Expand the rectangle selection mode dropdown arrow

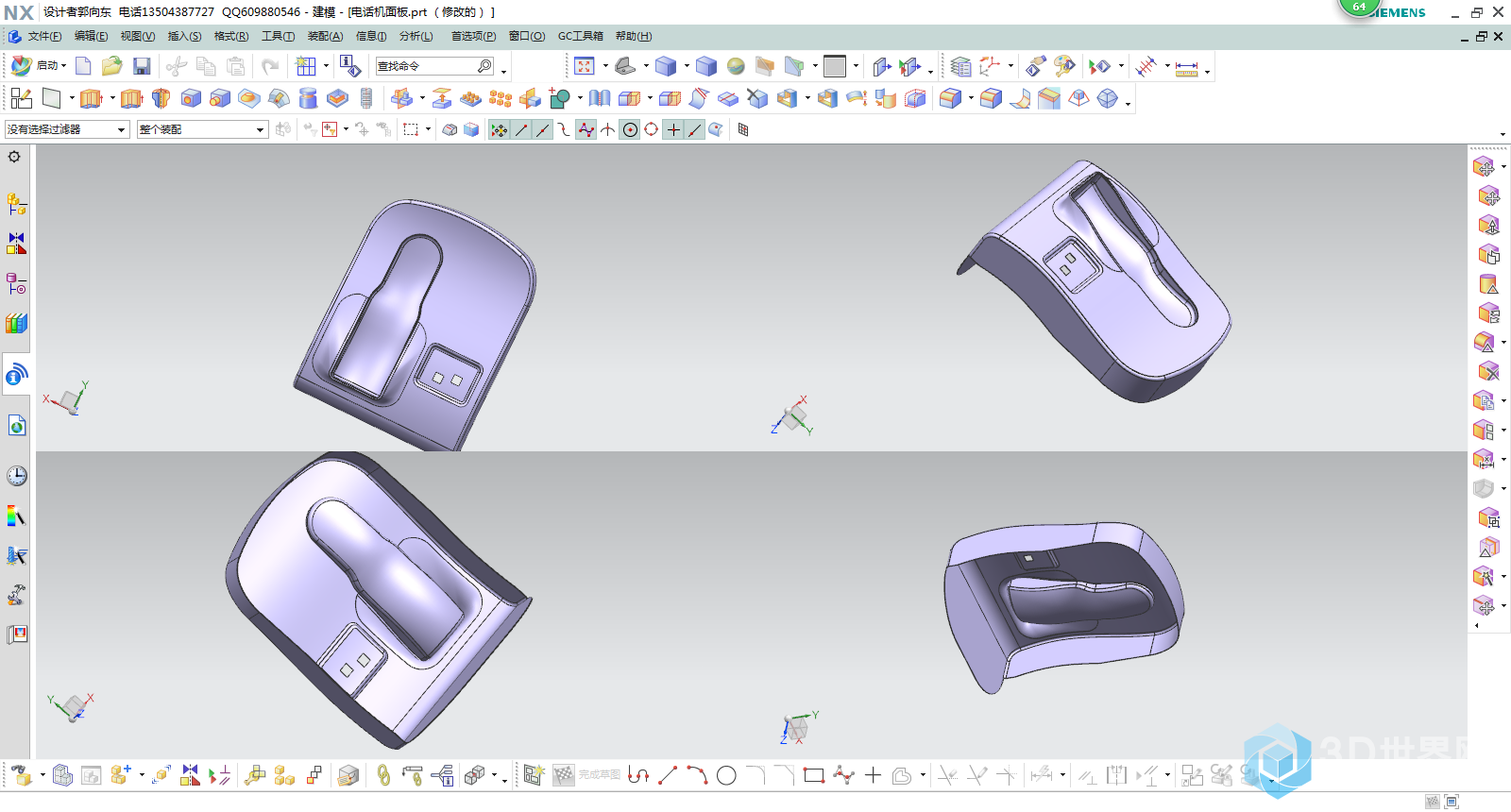click(429, 130)
